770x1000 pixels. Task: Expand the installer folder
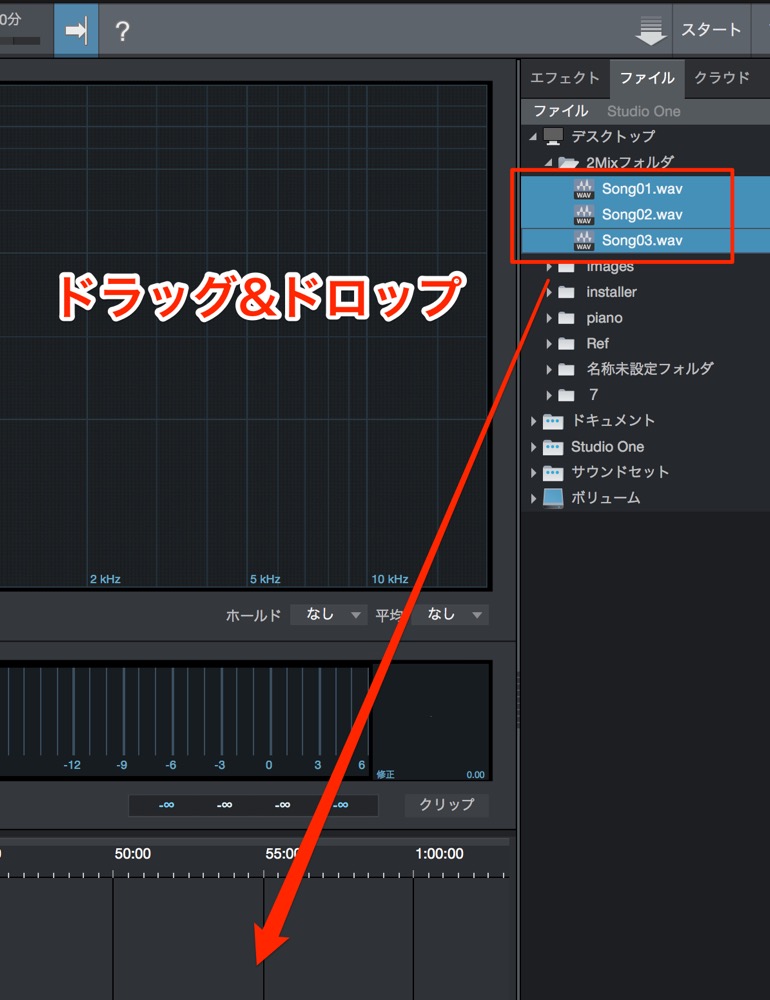tap(549, 292)
